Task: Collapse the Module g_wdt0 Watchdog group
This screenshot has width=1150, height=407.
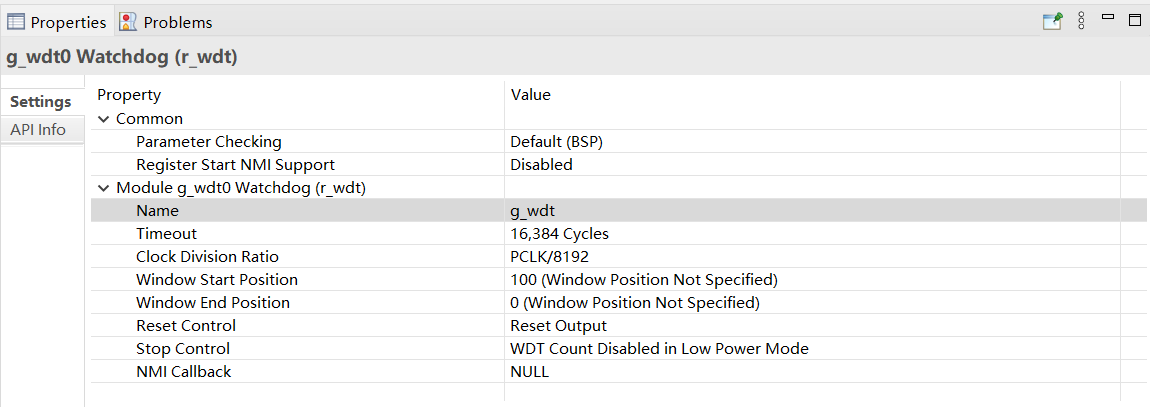Action: [104, 188]
